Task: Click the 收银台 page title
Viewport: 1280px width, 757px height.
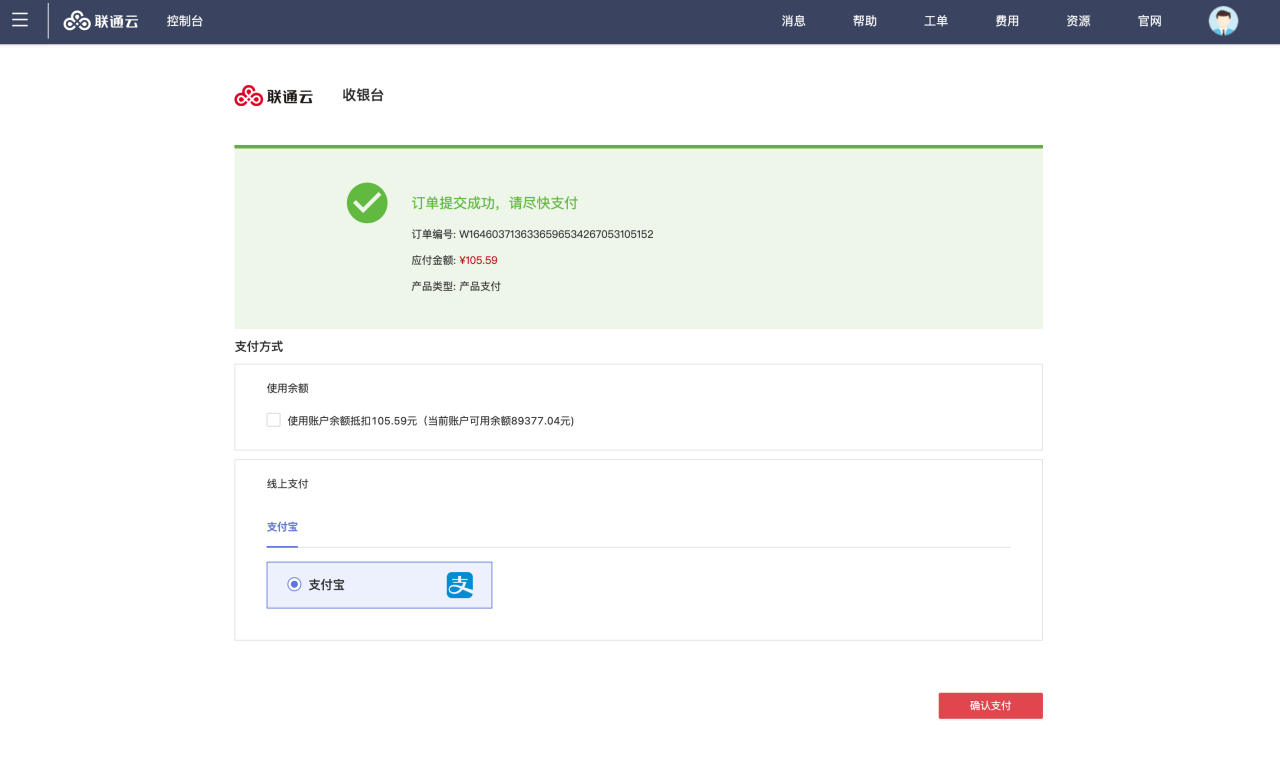Action: click(363, 95)
